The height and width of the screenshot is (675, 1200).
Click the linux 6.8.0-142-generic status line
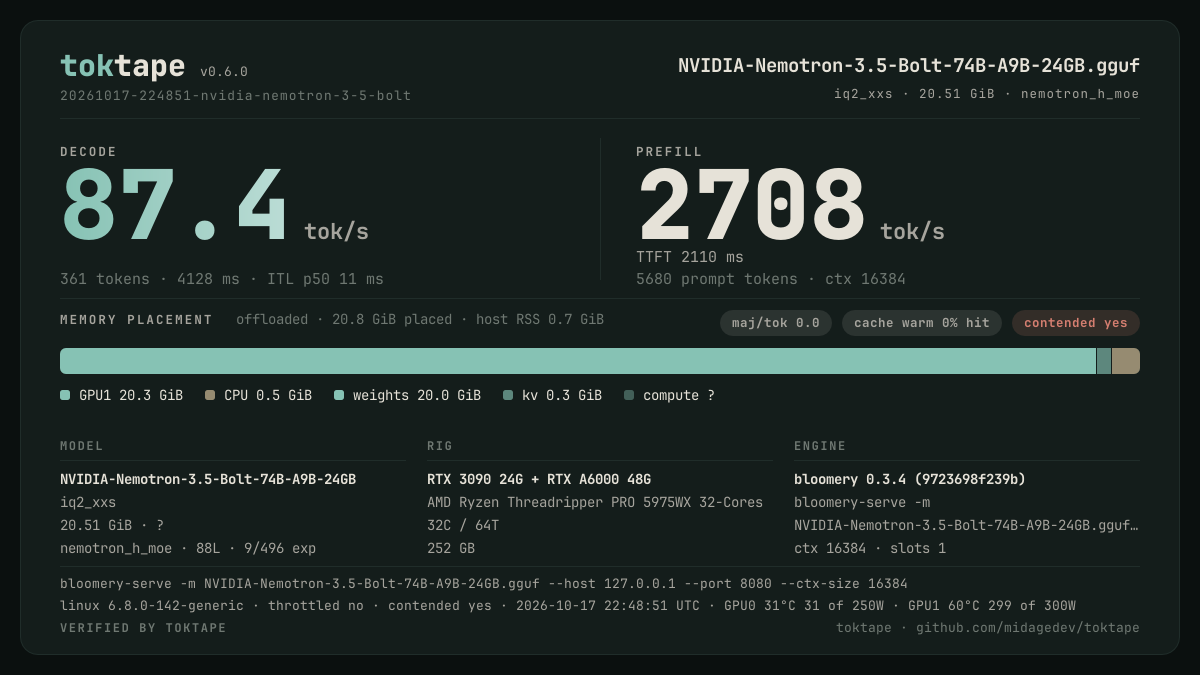click(568, 605)
